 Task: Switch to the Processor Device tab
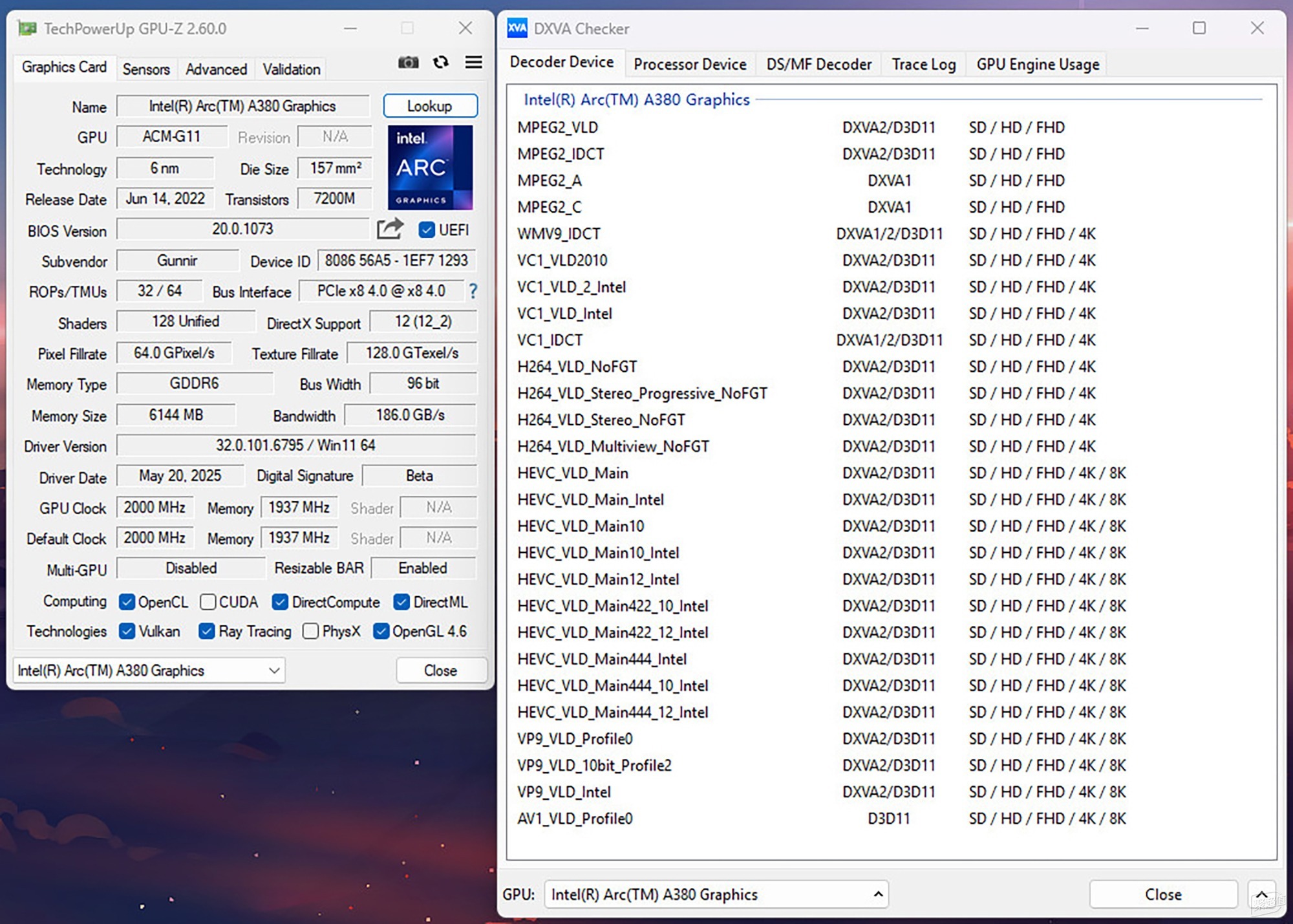tap(690, 64)
